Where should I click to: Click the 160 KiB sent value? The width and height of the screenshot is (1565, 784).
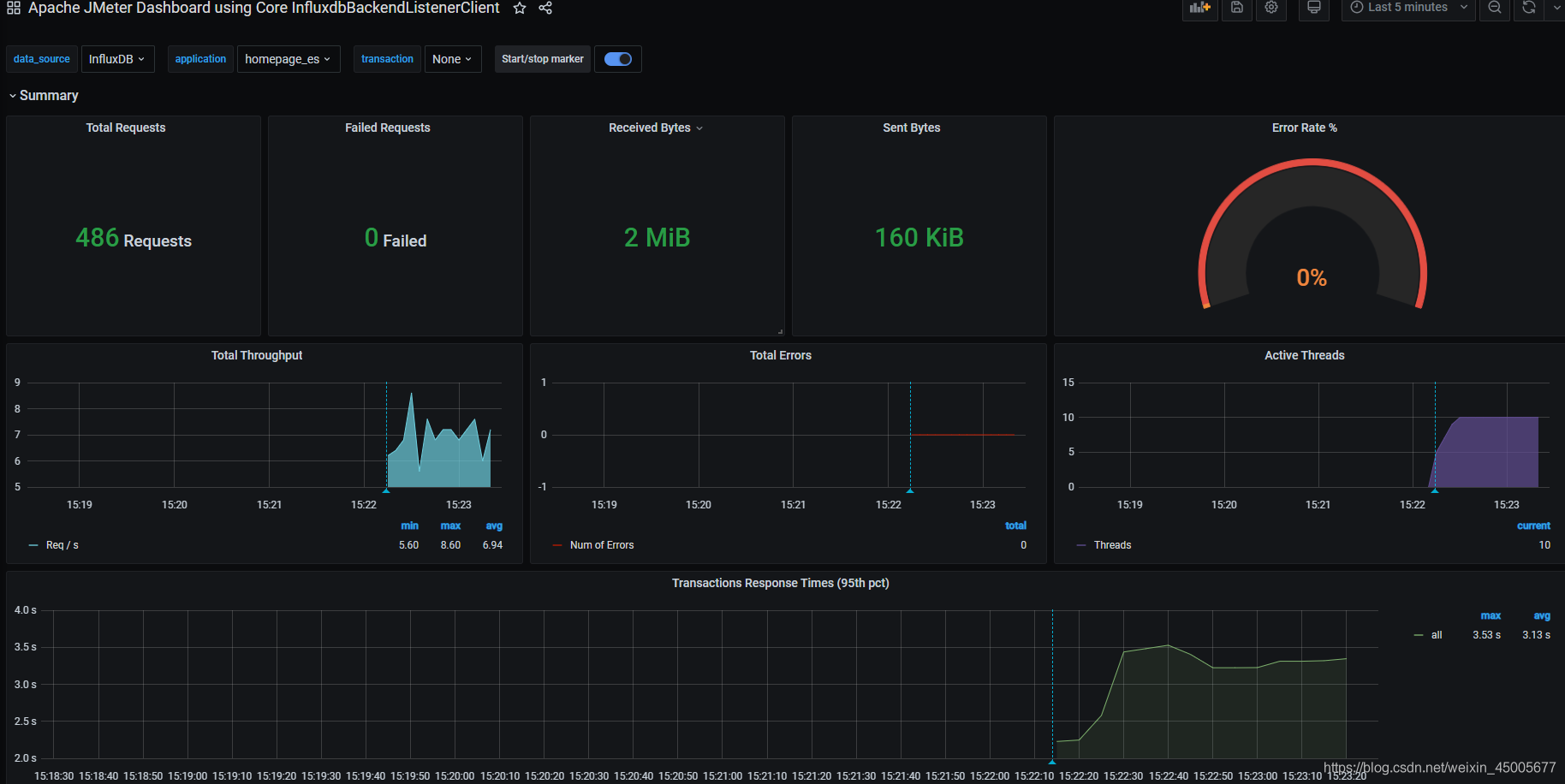pyautogui.click(x=919, y=237)
